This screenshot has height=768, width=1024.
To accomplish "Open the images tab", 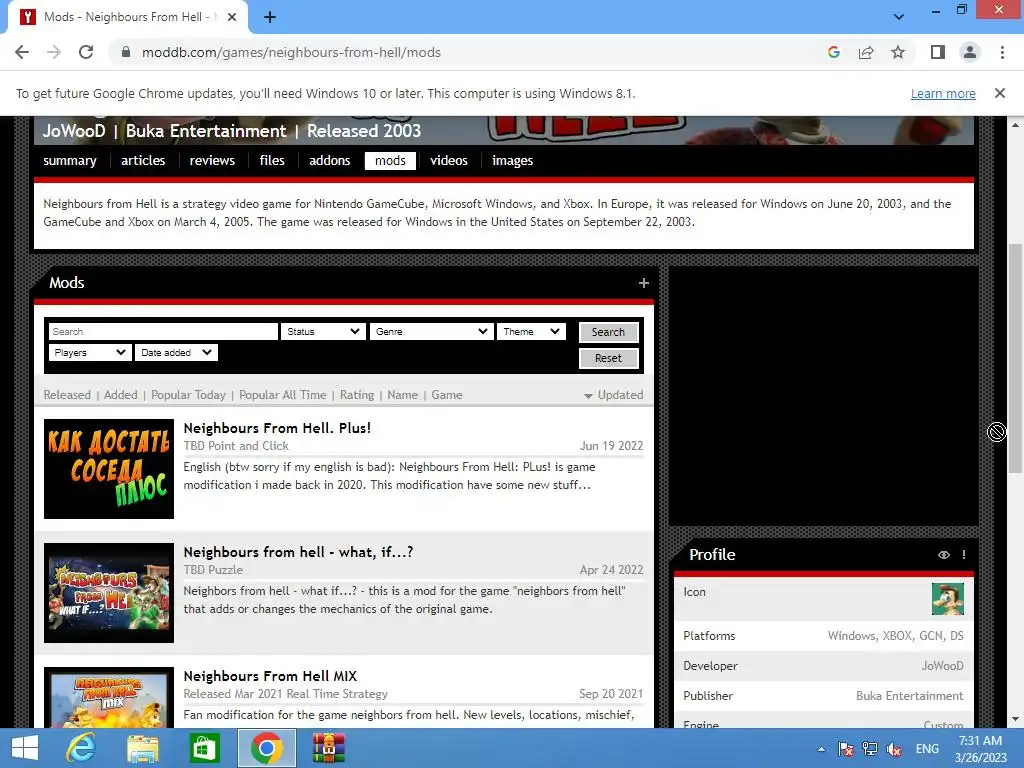I will 513,161.
